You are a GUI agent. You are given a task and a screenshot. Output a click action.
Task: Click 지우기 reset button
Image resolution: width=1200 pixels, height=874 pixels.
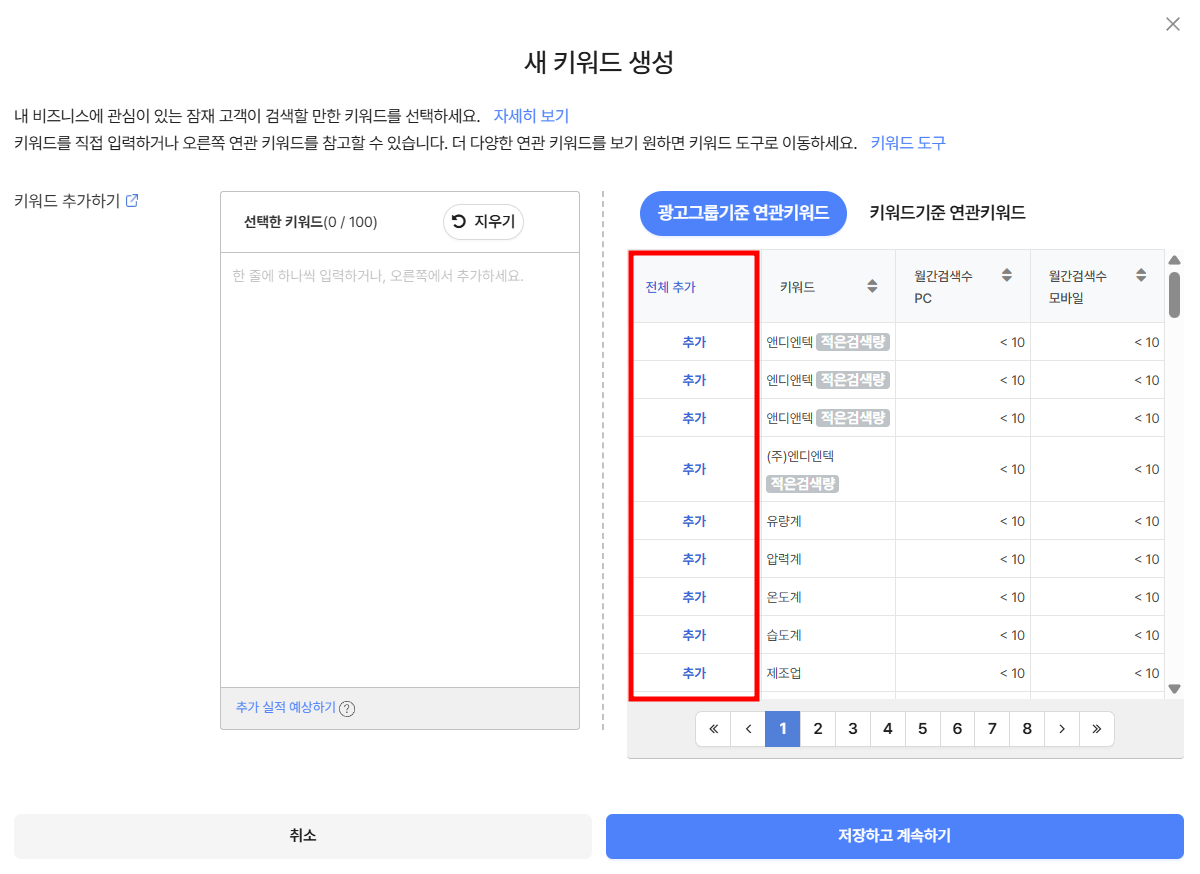coord(484,221)
